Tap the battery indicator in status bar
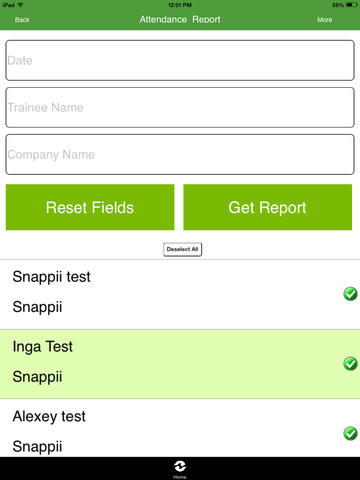The height and width of the screenshot is (480, 360). point(352,5)
